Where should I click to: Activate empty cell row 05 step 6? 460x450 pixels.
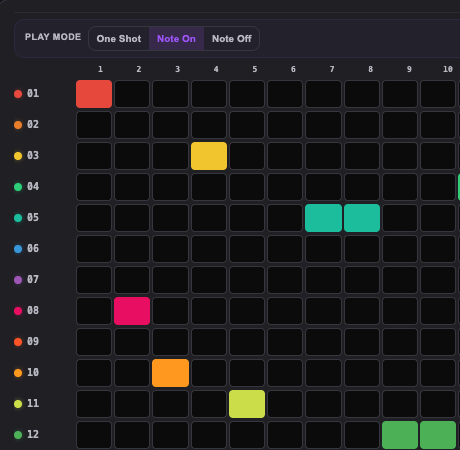285,218
